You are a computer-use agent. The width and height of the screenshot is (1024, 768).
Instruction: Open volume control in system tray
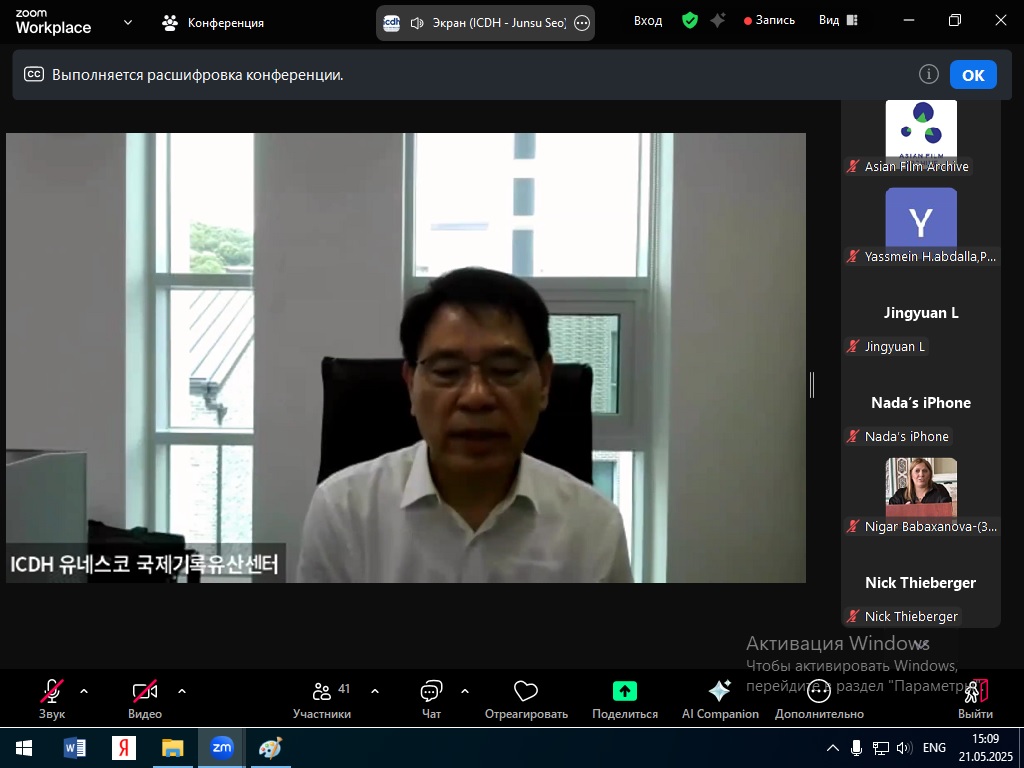pyautogui.click(x=904, y=748)
